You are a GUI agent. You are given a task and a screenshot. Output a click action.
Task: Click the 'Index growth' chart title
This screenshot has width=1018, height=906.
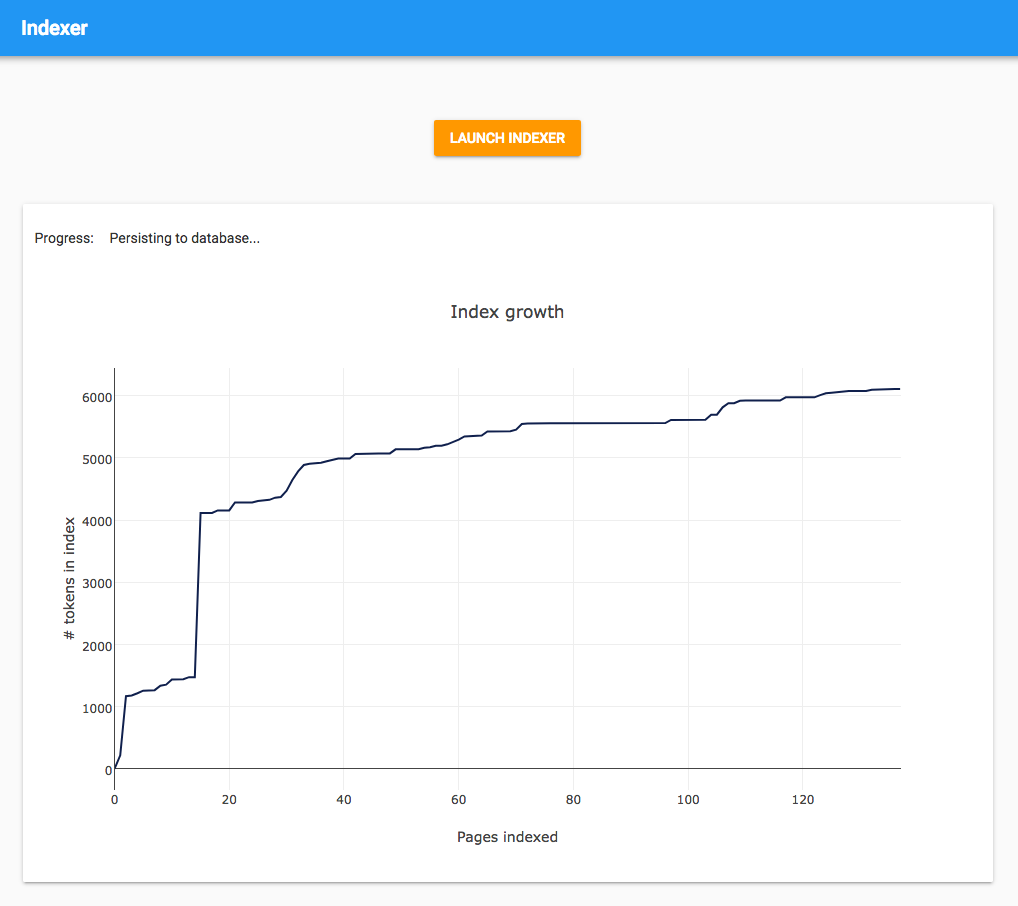click(507, 312)
